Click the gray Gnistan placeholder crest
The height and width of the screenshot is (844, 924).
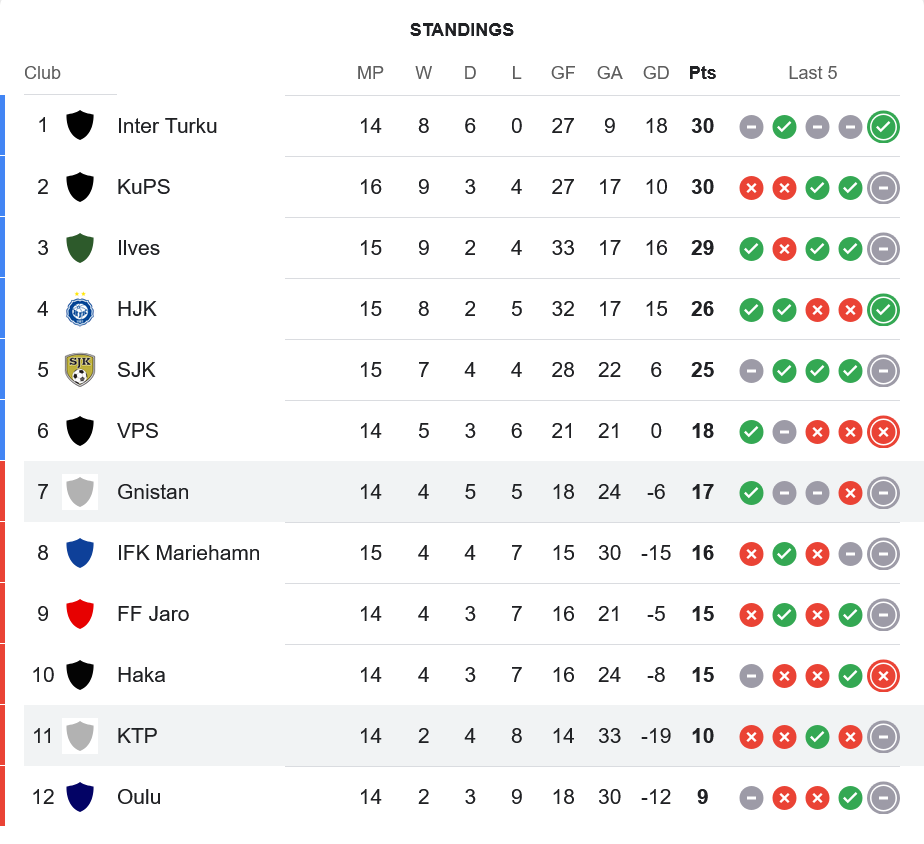pyautogui.click(x=80, y=492)
